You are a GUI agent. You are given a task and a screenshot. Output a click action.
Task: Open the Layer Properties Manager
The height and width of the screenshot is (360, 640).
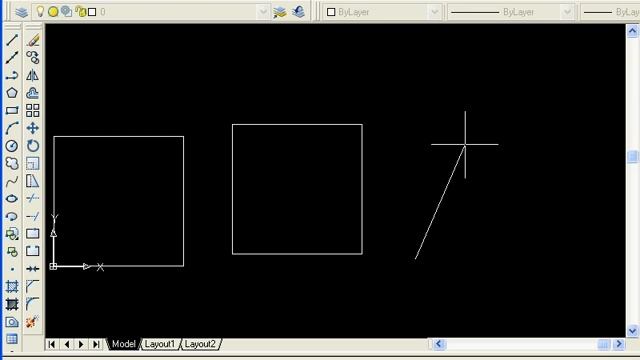click(21, 12)
